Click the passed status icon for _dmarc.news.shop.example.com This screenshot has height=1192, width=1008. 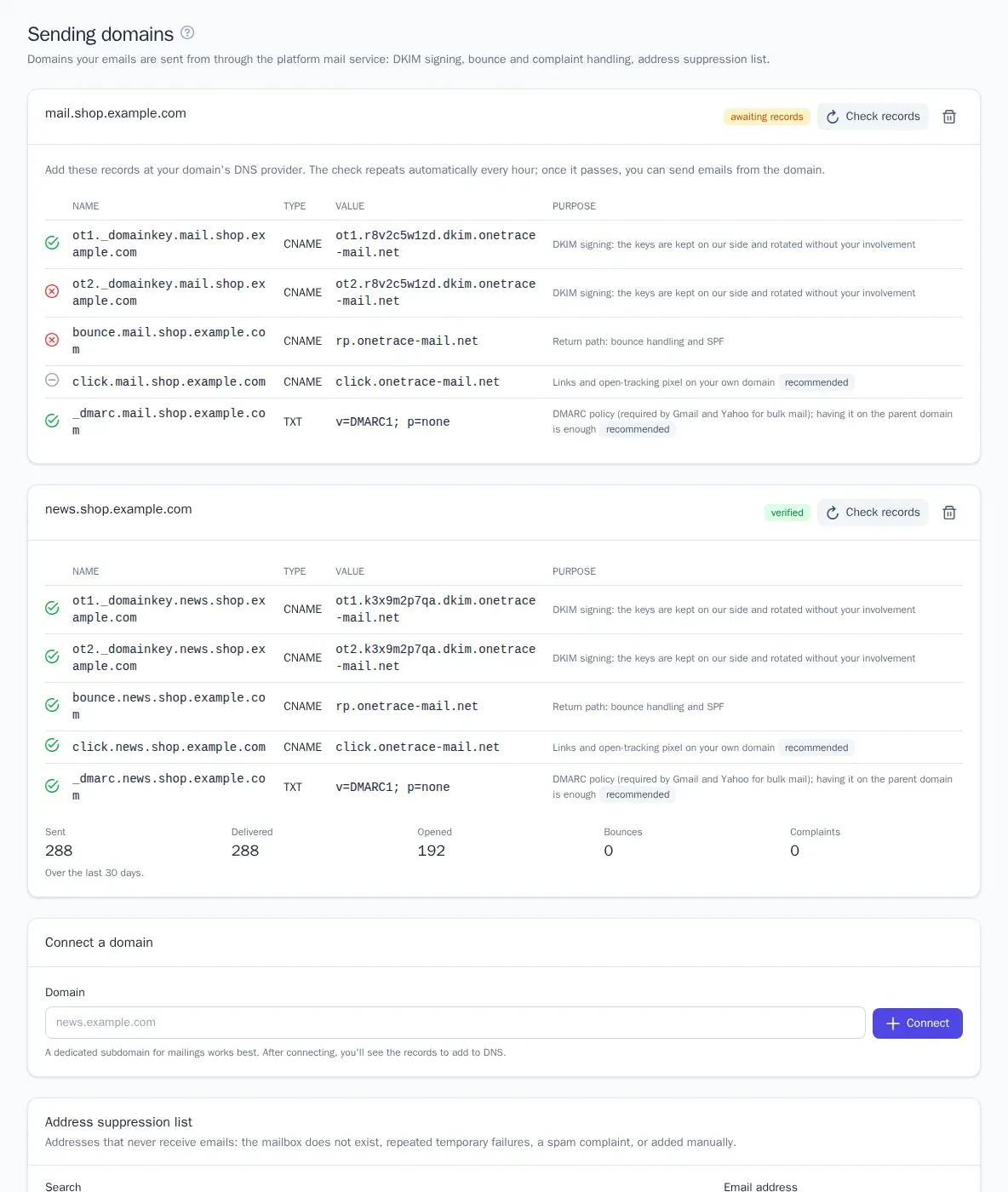pos(52,786)
